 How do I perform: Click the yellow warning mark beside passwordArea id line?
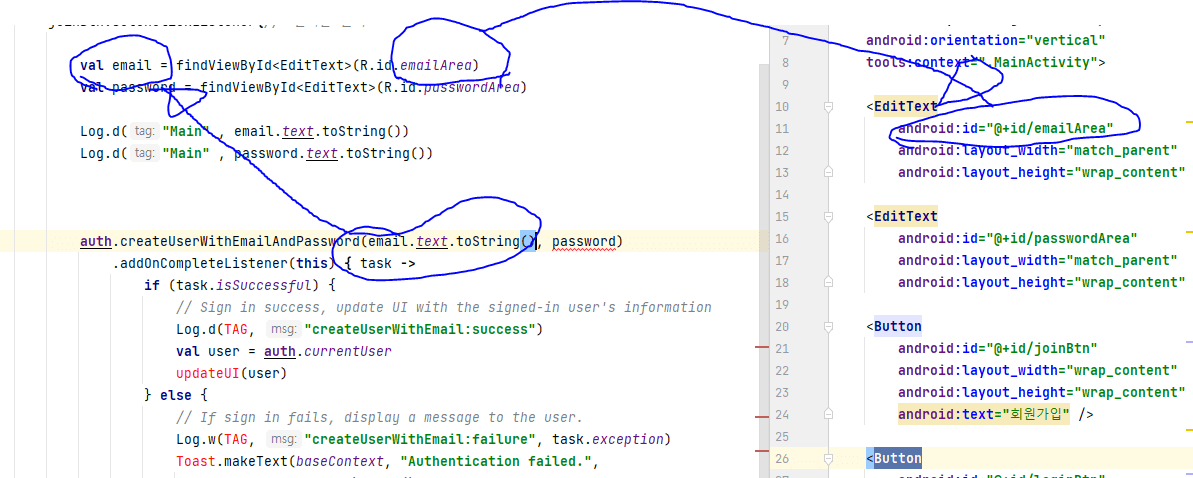click(x=1188, y=229)
